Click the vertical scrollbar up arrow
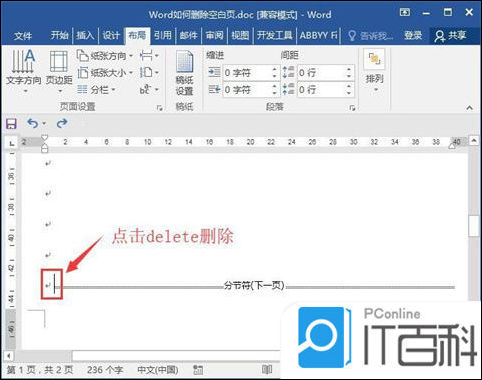This screenshot has height=380, width=482. pos(474,141)
